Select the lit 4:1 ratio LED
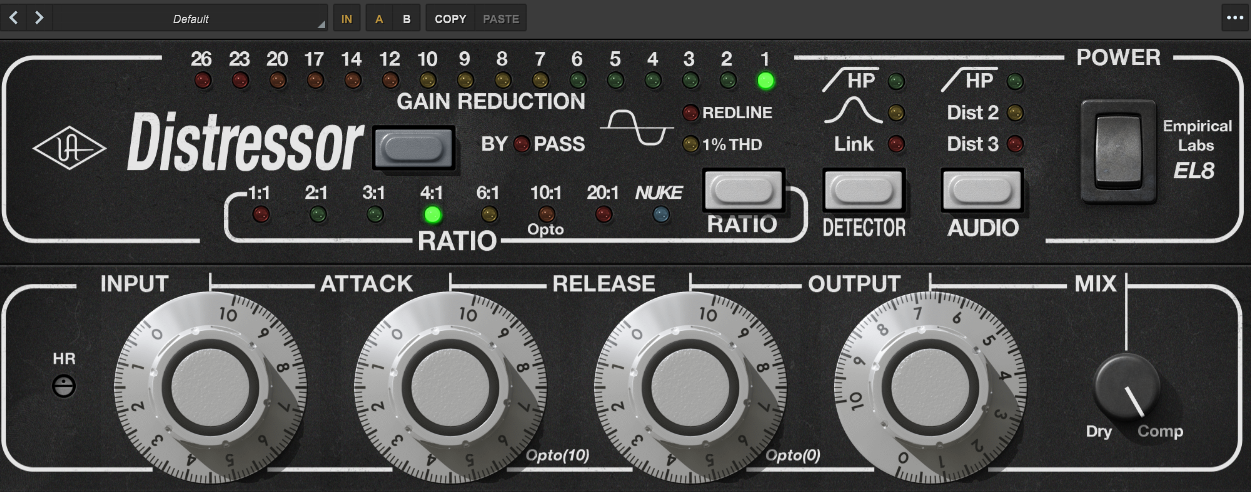Viewport: 1251px width, 492px height. (432, 213)
